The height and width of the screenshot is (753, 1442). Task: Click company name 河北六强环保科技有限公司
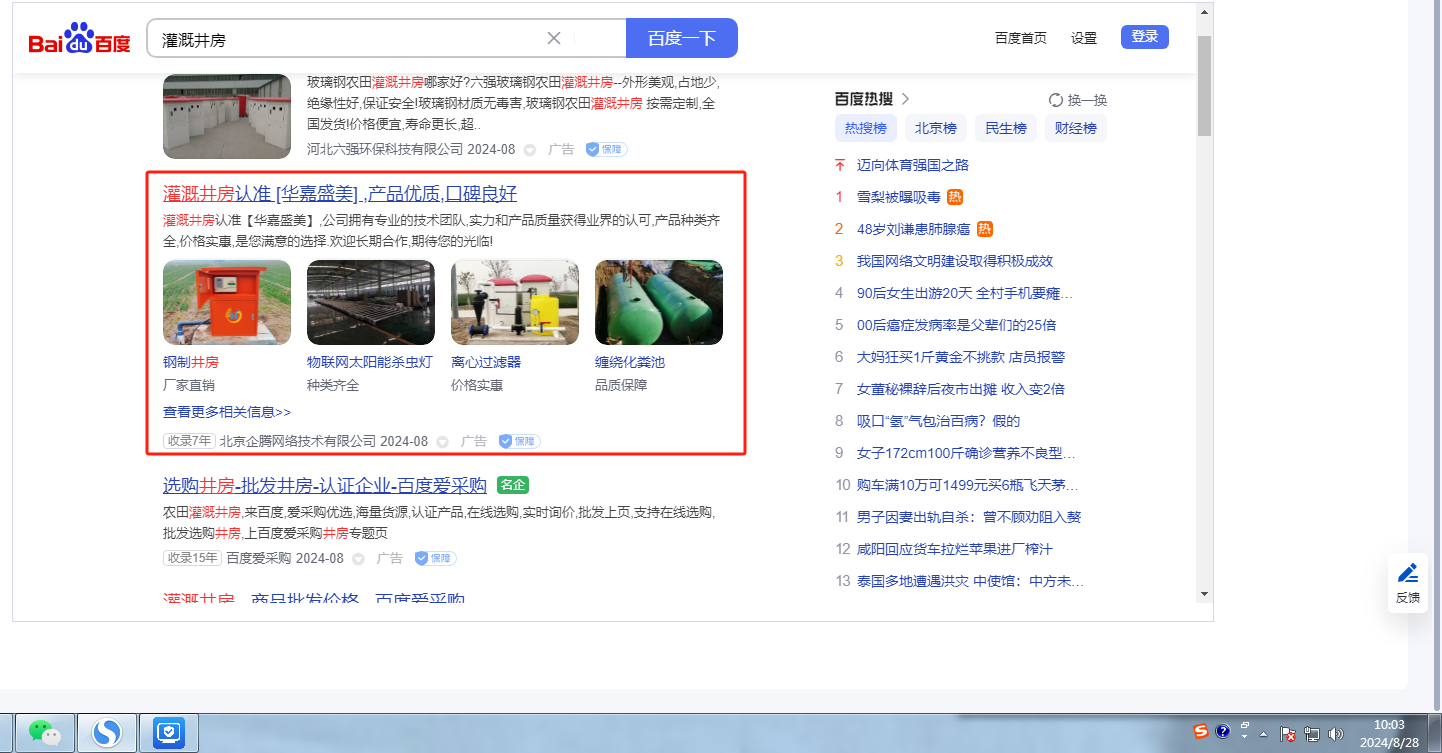[x=385, y=149]
